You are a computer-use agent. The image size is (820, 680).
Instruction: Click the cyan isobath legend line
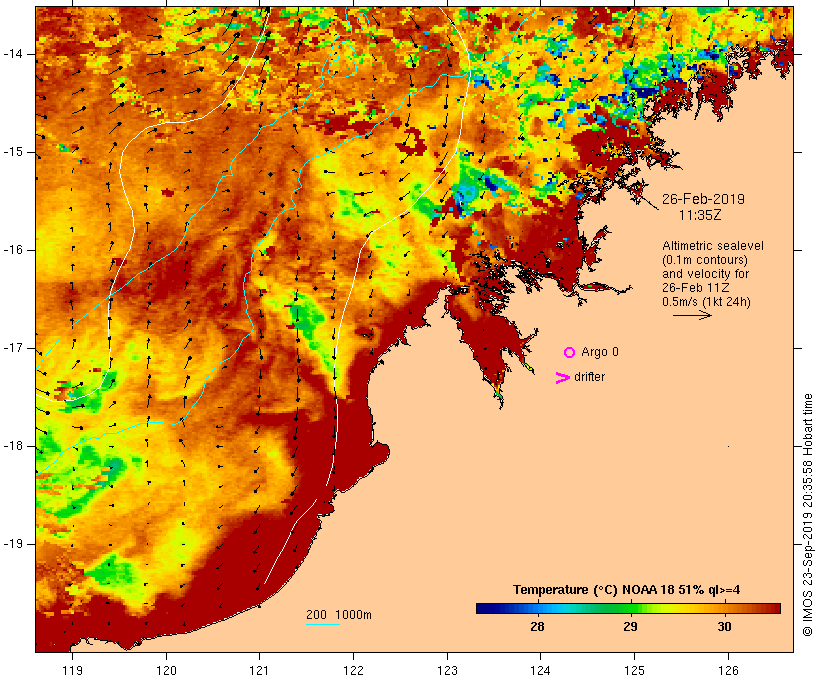pos(323,624)
